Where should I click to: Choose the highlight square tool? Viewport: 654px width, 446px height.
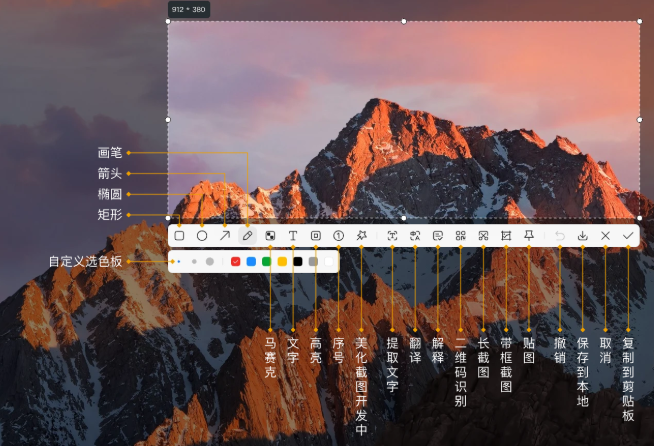(x=316, y=236)
